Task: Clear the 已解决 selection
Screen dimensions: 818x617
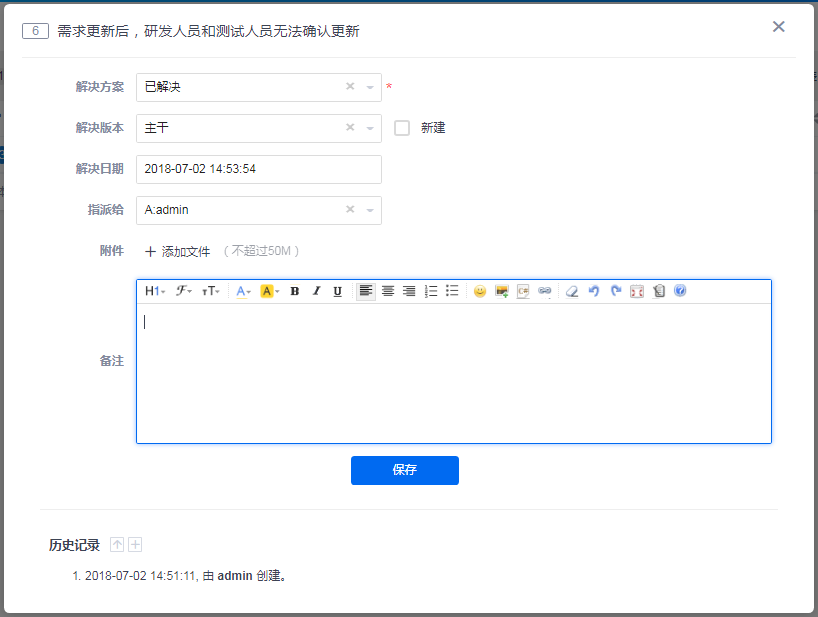Action: tap(350, 87)
